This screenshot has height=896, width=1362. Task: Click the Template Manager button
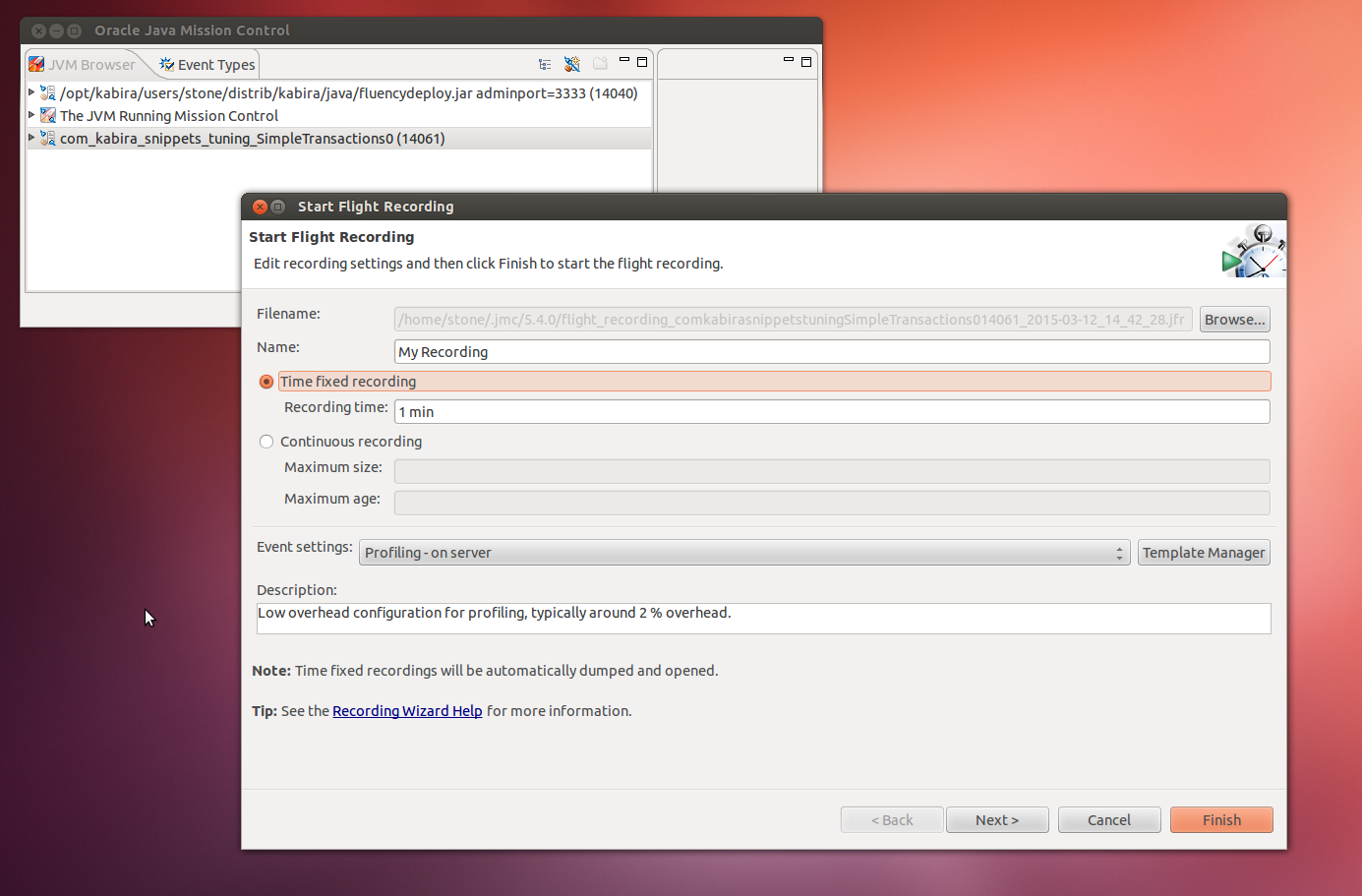[1204, 553]
